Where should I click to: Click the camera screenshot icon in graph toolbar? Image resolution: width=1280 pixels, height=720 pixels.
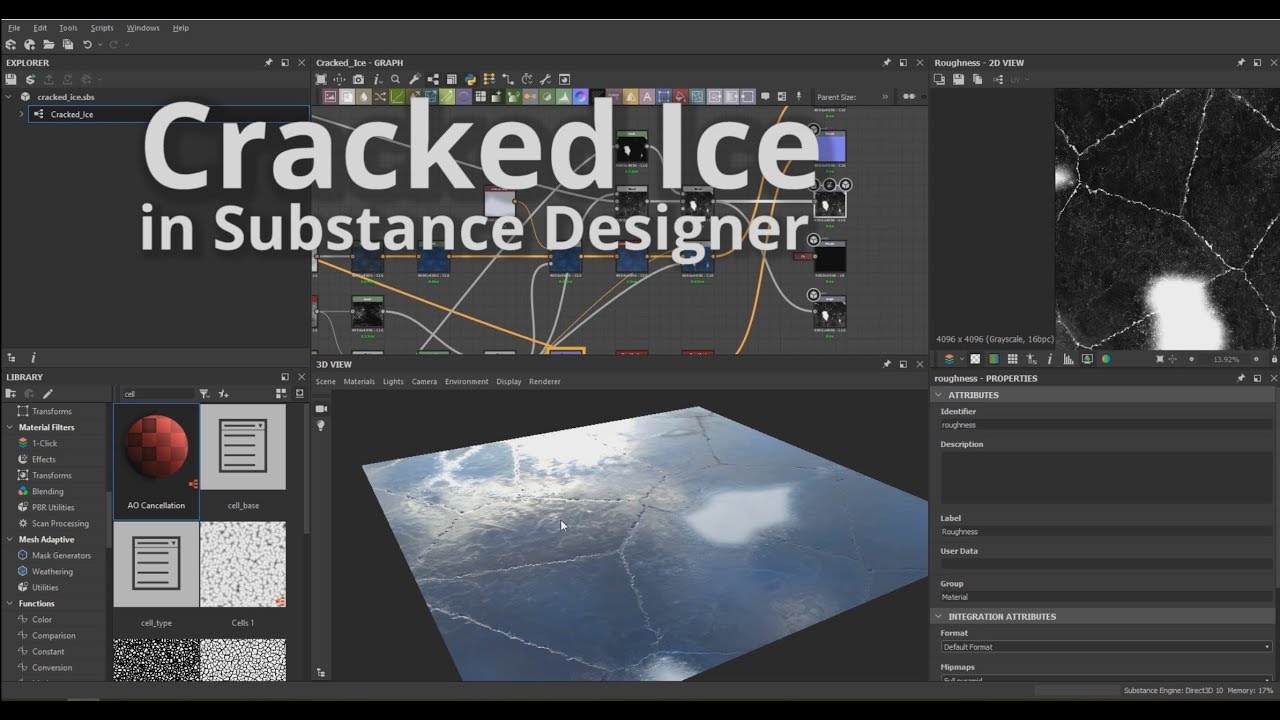[358, 79]
